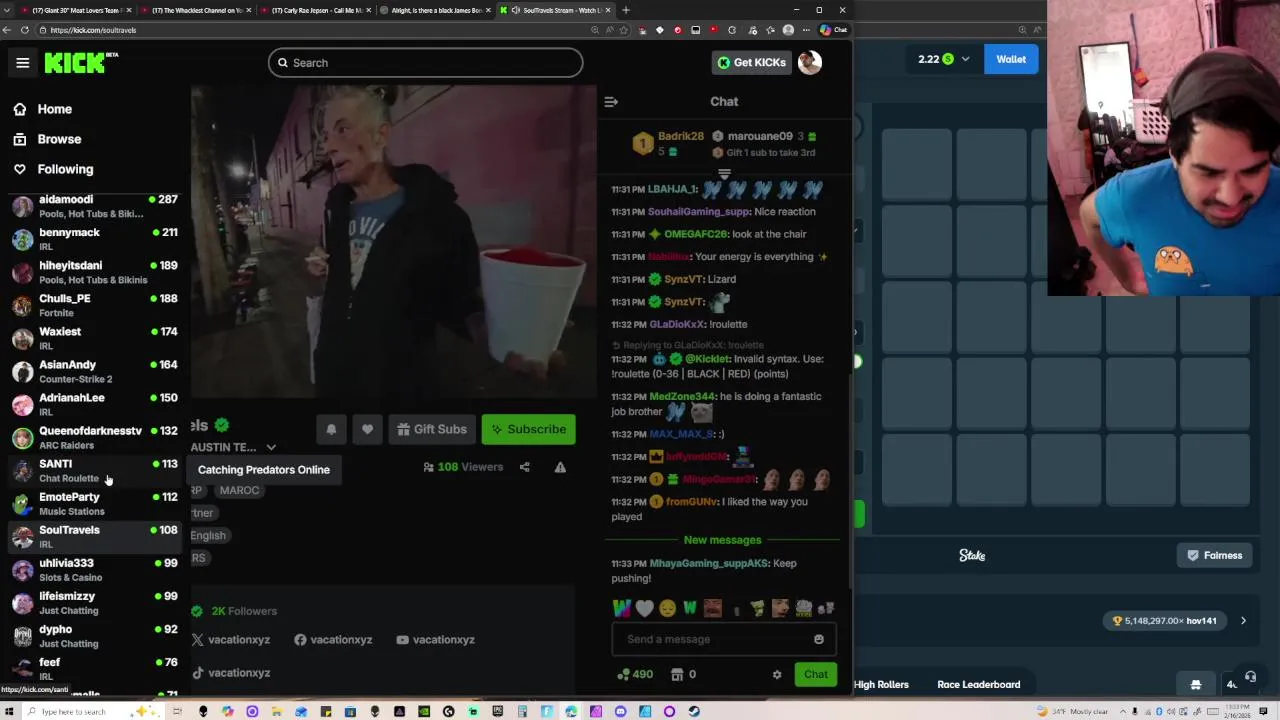
Task: Open aidamoodi channel in sidebar
Action: (95, 206)
